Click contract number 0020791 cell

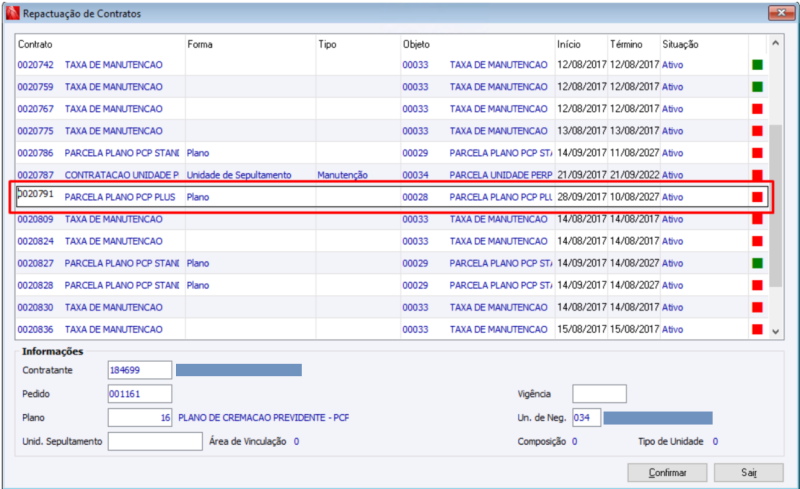pos(36,194)
